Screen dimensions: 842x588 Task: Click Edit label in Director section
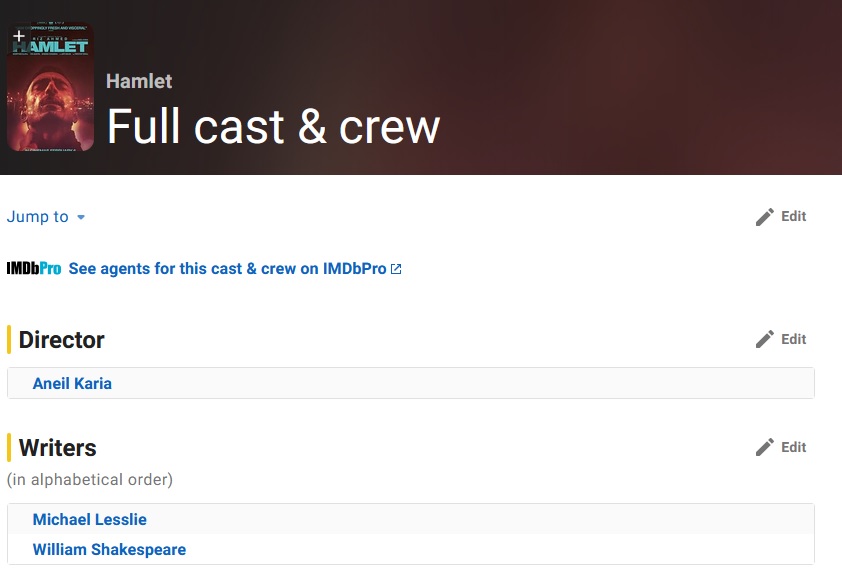tap(793, 339)
